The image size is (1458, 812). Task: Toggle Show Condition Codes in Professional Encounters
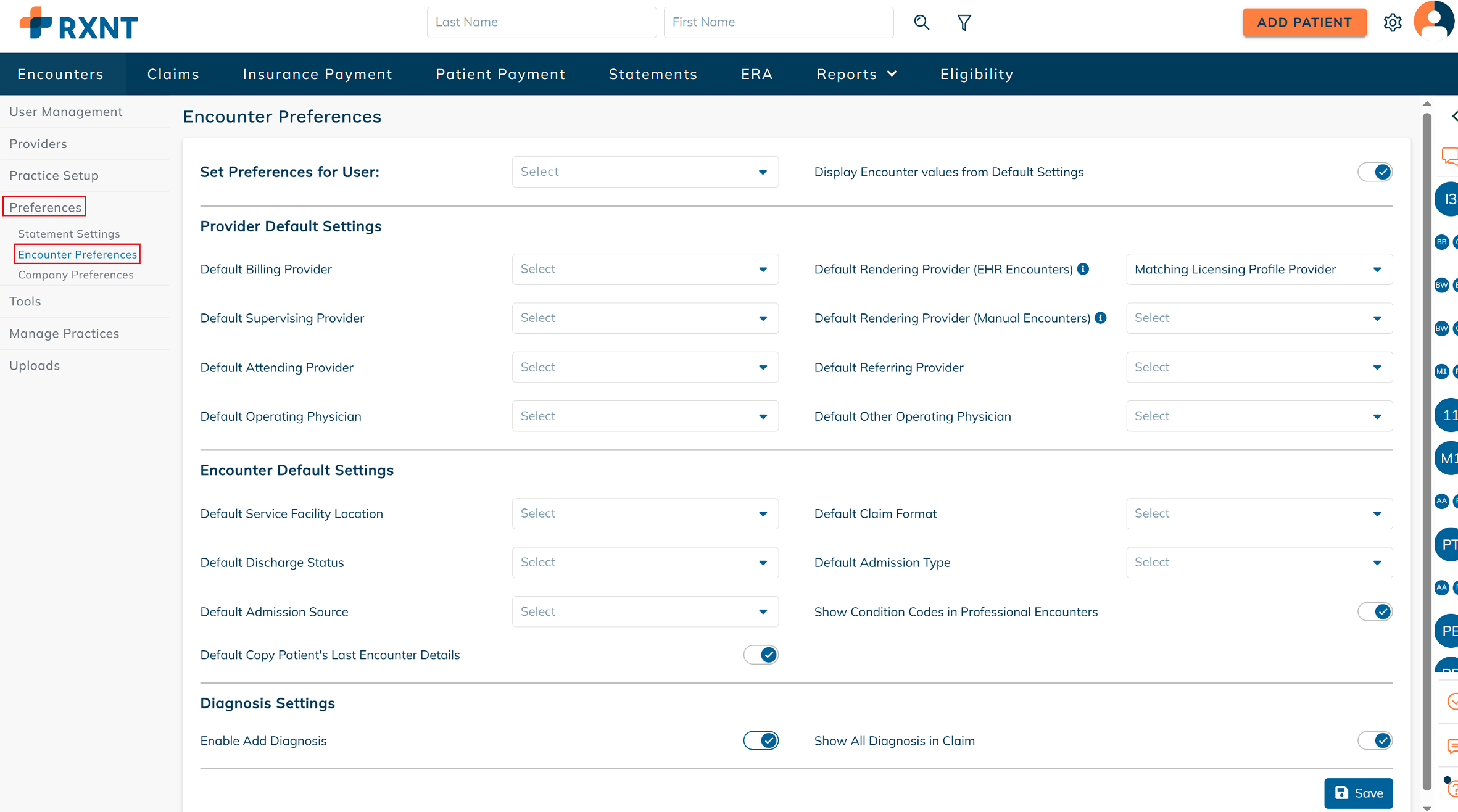coord(1375,611)
